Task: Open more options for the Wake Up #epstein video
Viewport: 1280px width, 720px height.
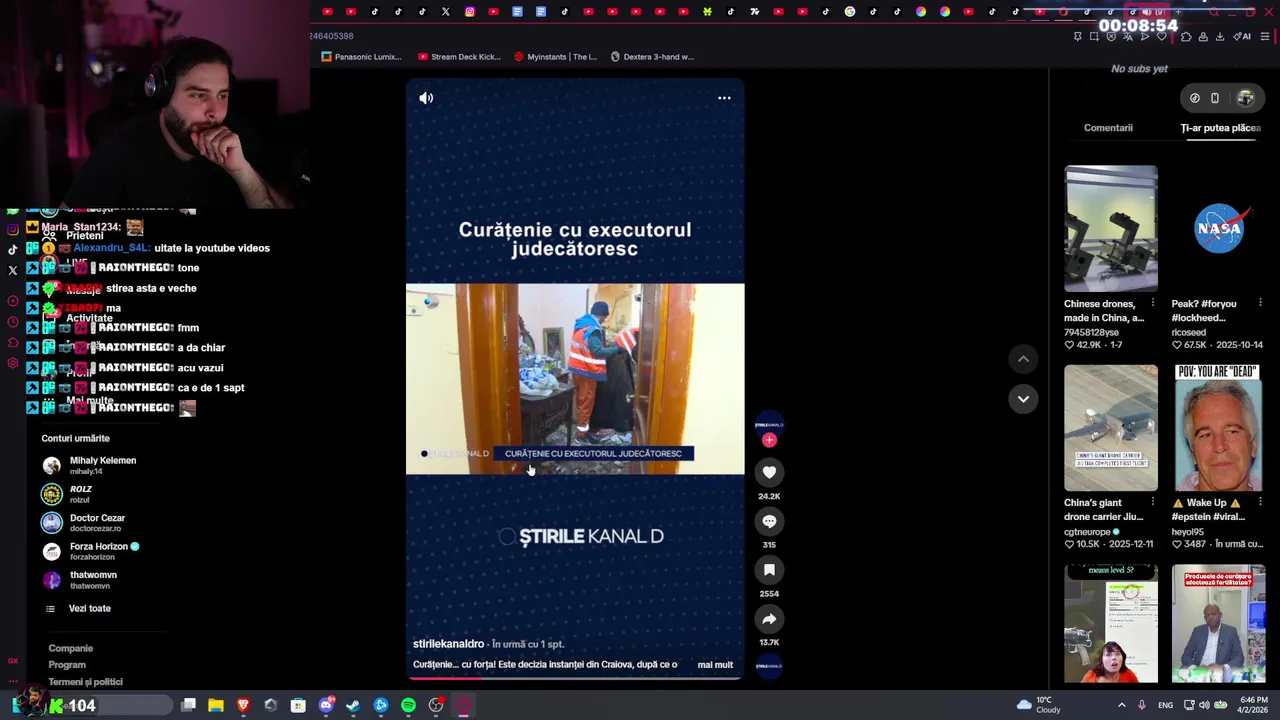Action: [1260, 502]
